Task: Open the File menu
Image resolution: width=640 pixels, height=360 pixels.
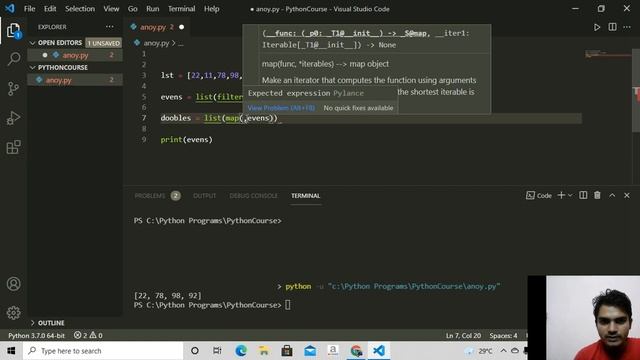Action: point(29,9)
